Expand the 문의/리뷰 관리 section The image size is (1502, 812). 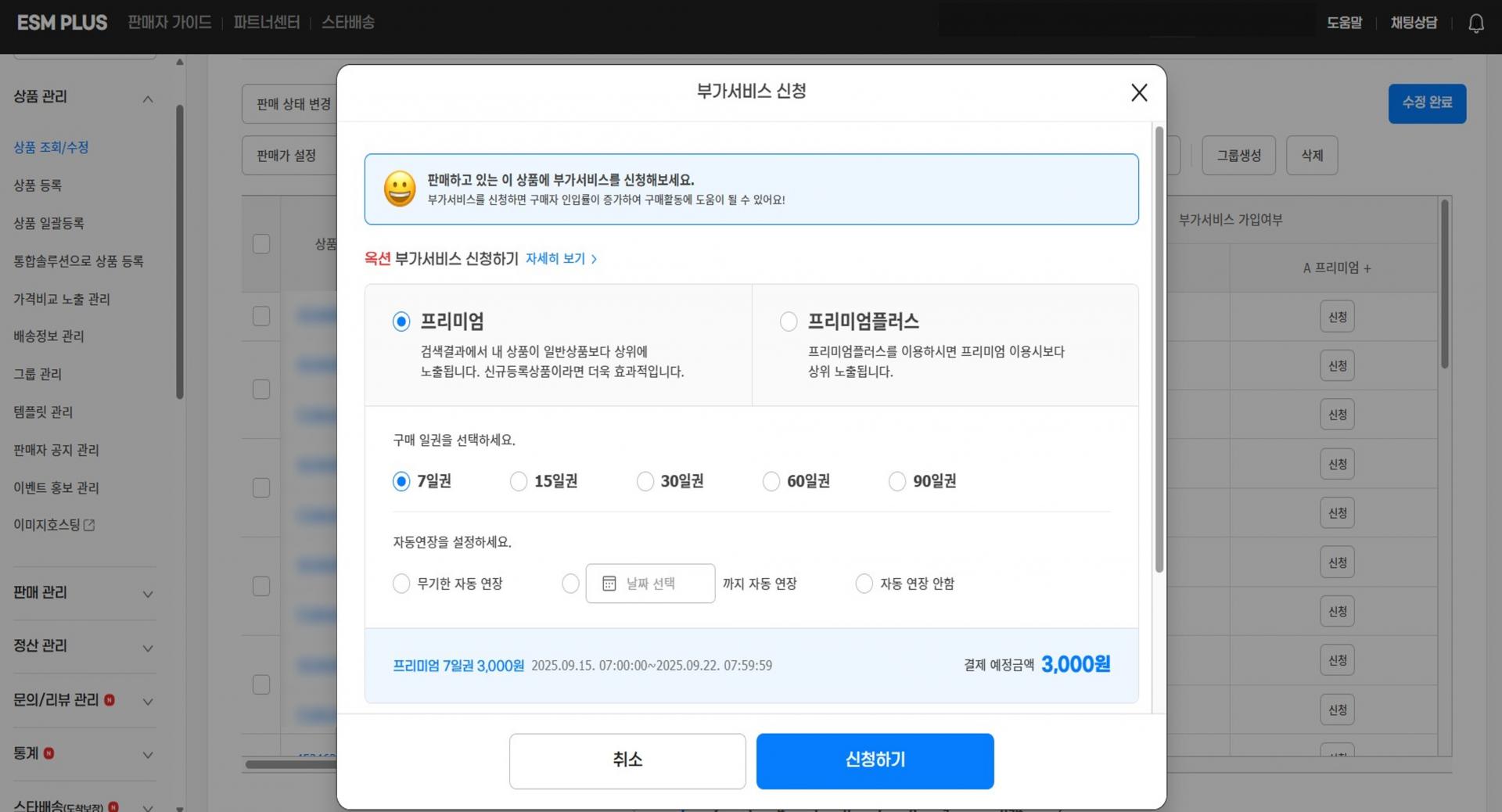[x=148, y=702]
